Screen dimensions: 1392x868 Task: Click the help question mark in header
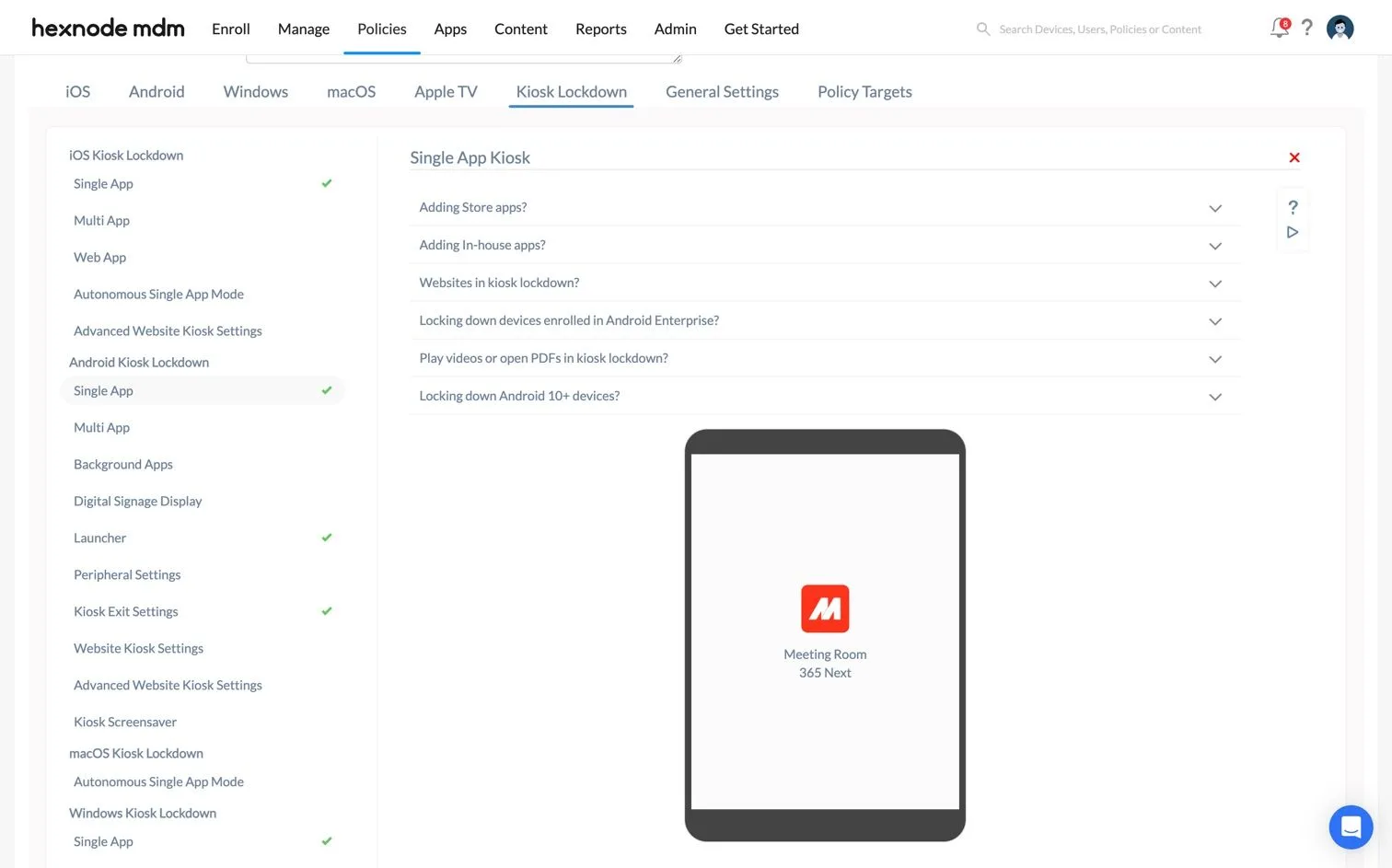click(x=1306, y=28)
